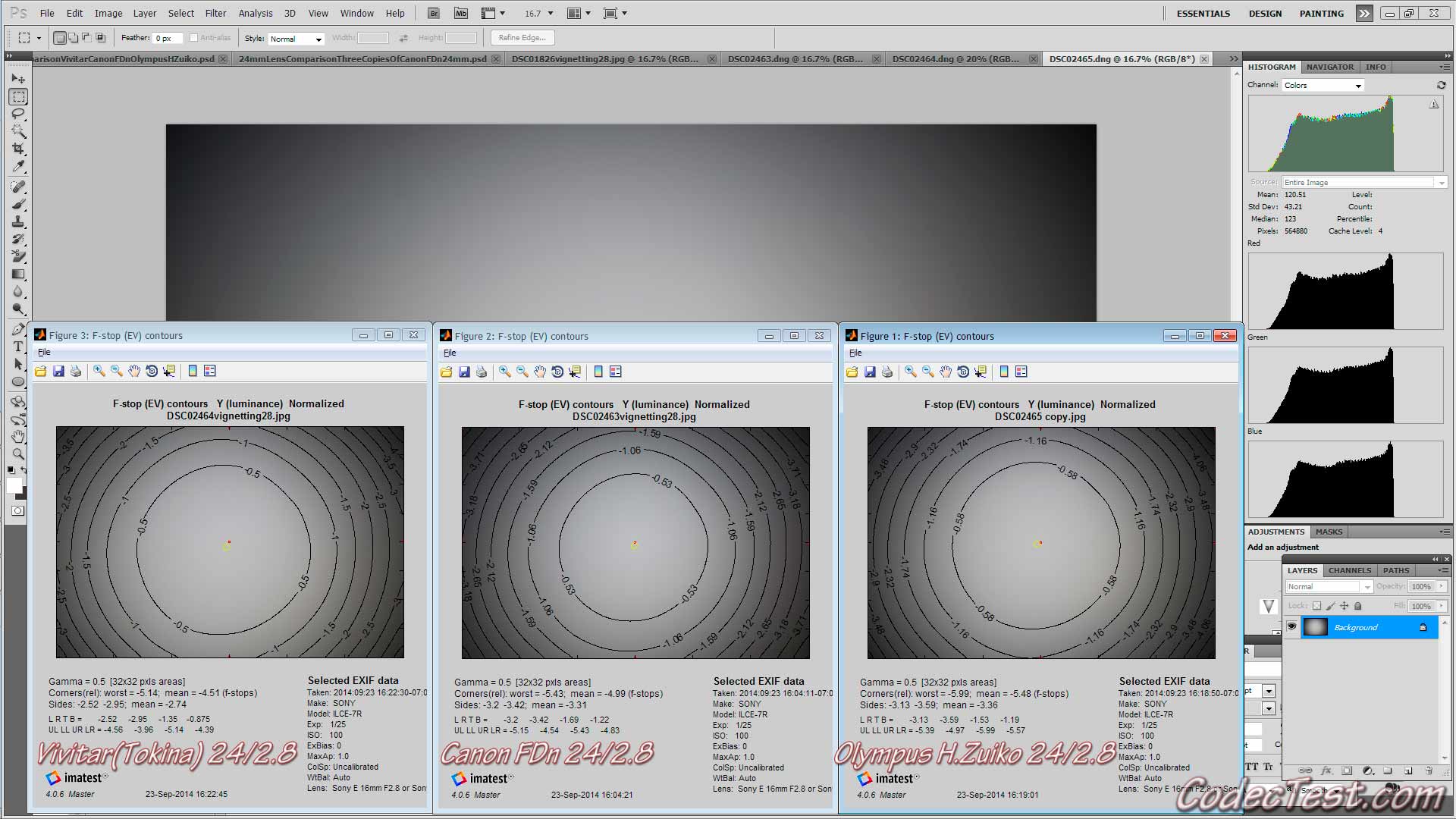This screenshot has width=1456, height=819.
Task: Select the Magic Wand tool
Action: click(18, 131)
